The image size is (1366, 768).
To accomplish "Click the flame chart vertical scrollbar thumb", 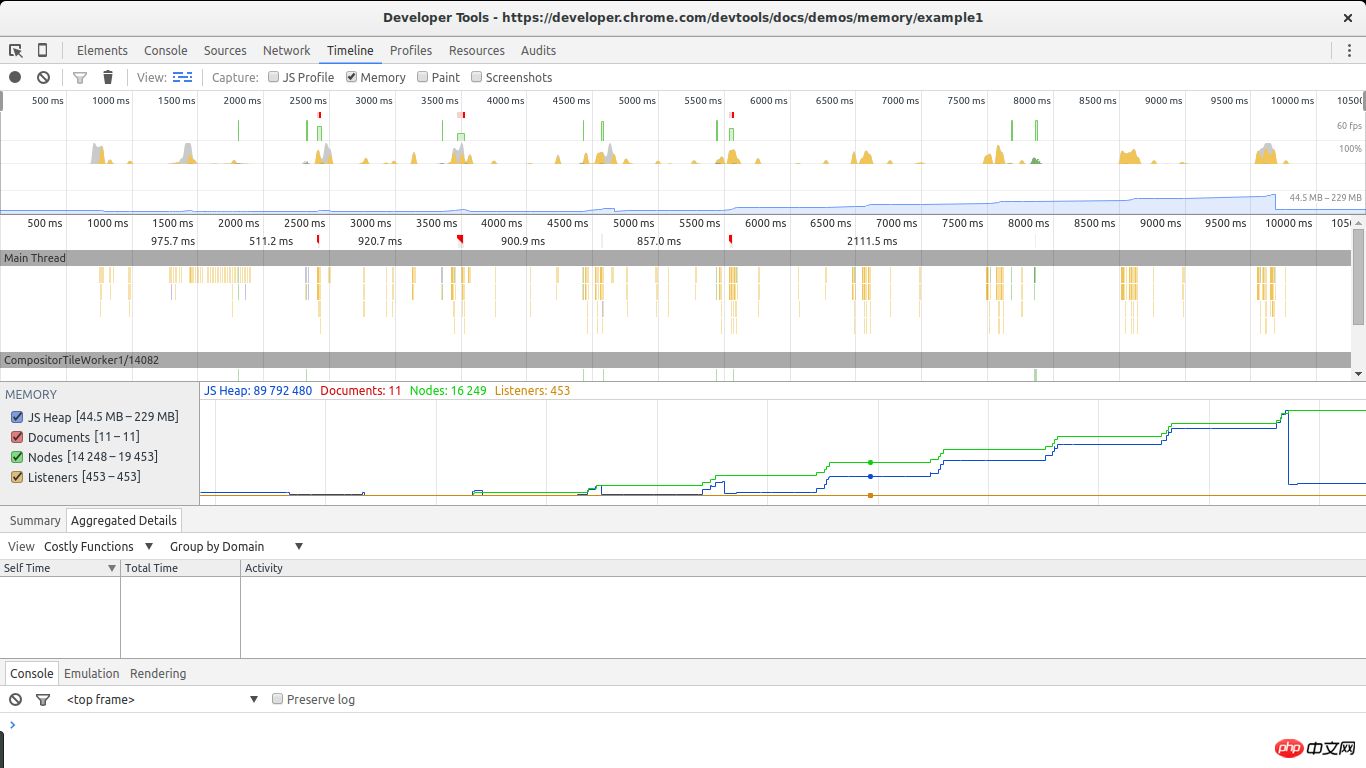I will pos(1358,277).
